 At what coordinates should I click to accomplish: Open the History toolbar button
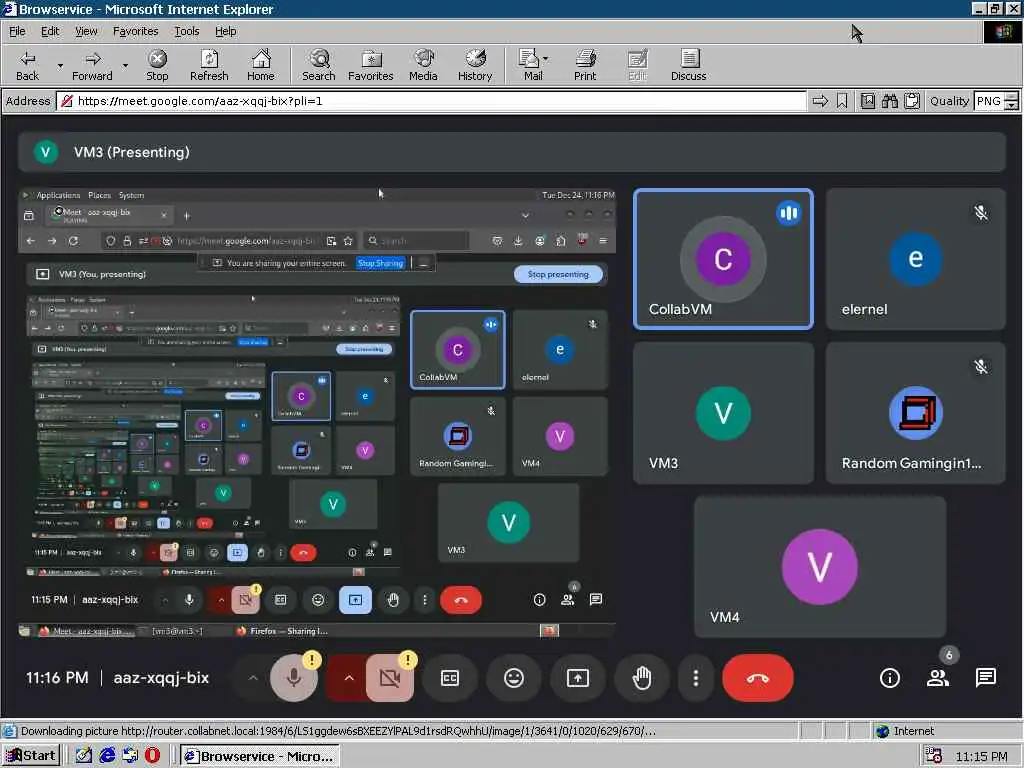(475, 65)
